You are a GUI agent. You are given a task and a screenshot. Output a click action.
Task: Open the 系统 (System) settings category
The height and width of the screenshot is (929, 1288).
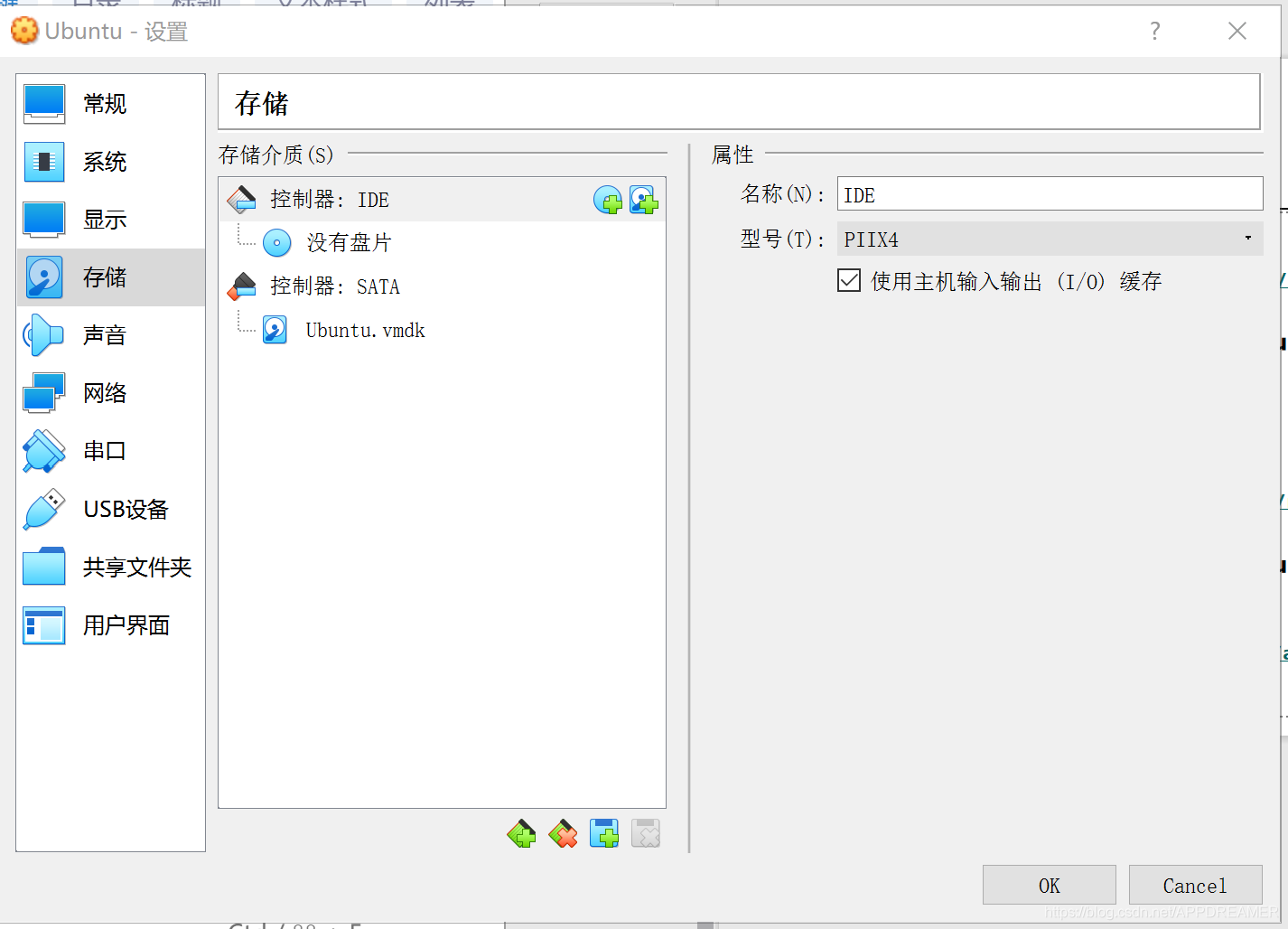pyautogui.click(x=110, y=162)
